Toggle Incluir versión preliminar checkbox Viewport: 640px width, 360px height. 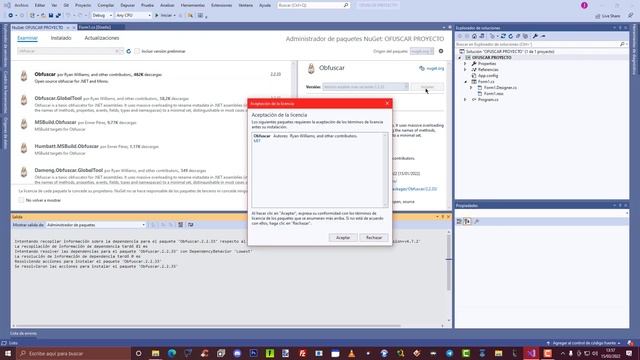tap(137, 51)
